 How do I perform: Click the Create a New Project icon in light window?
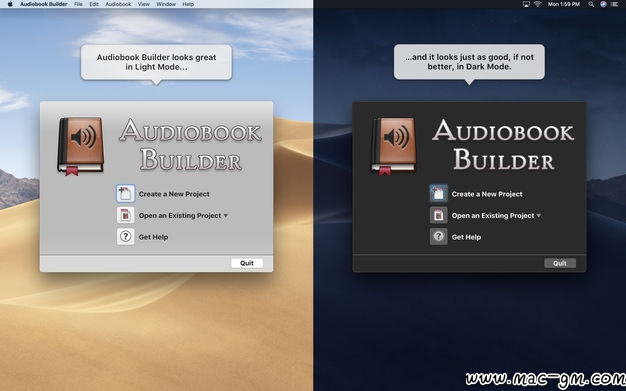tap(125, 194)
